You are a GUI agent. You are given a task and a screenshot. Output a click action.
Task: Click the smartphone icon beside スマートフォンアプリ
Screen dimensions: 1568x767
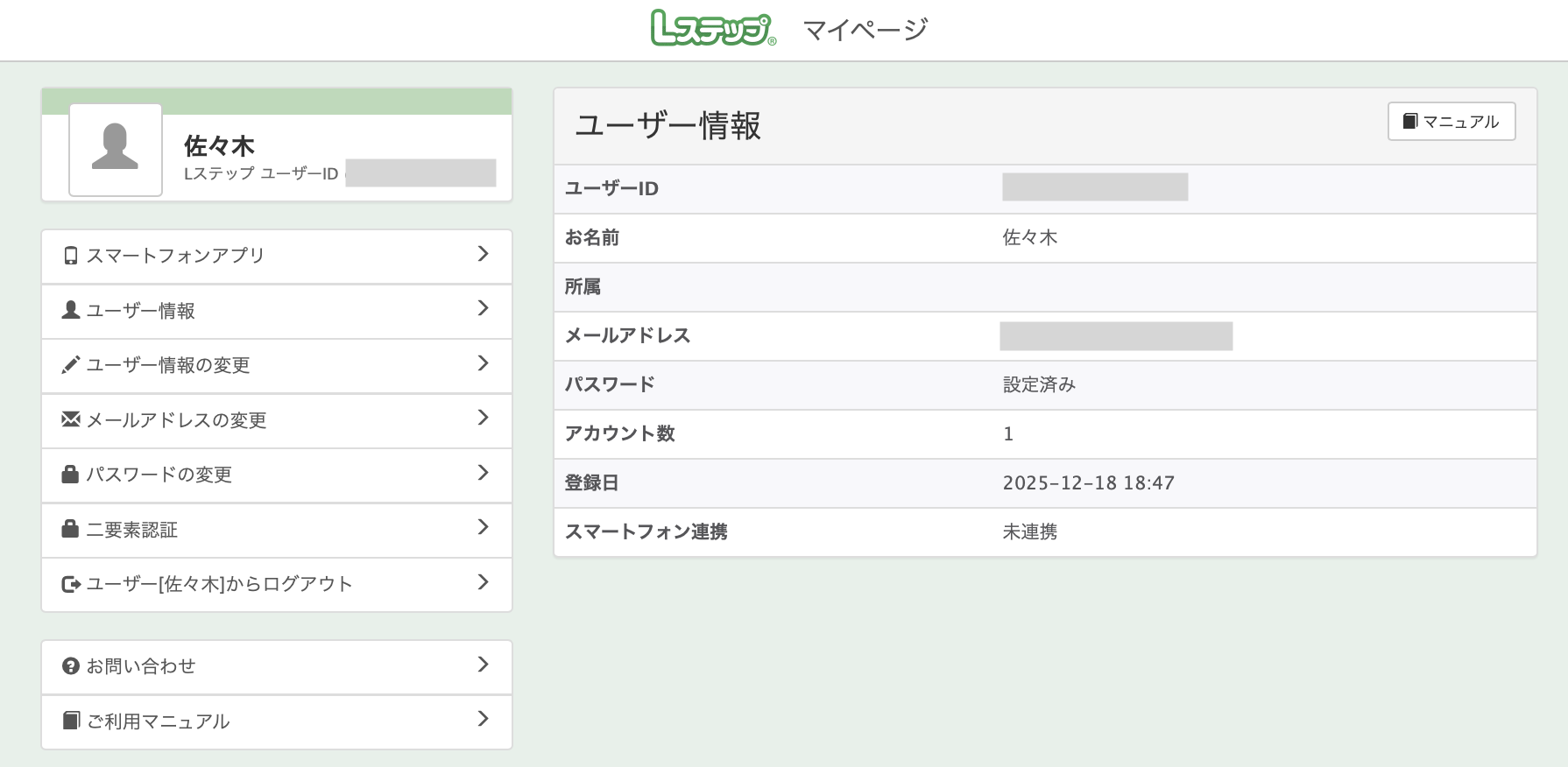(70, 254)
